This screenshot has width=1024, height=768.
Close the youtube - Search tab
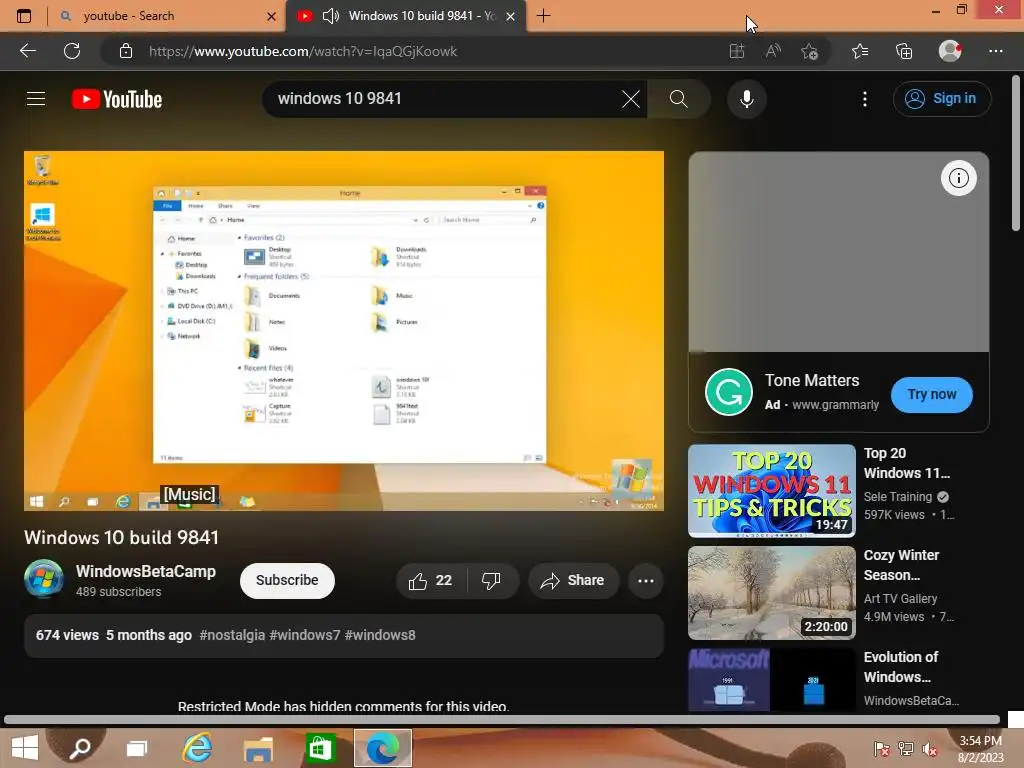[271, 16]
